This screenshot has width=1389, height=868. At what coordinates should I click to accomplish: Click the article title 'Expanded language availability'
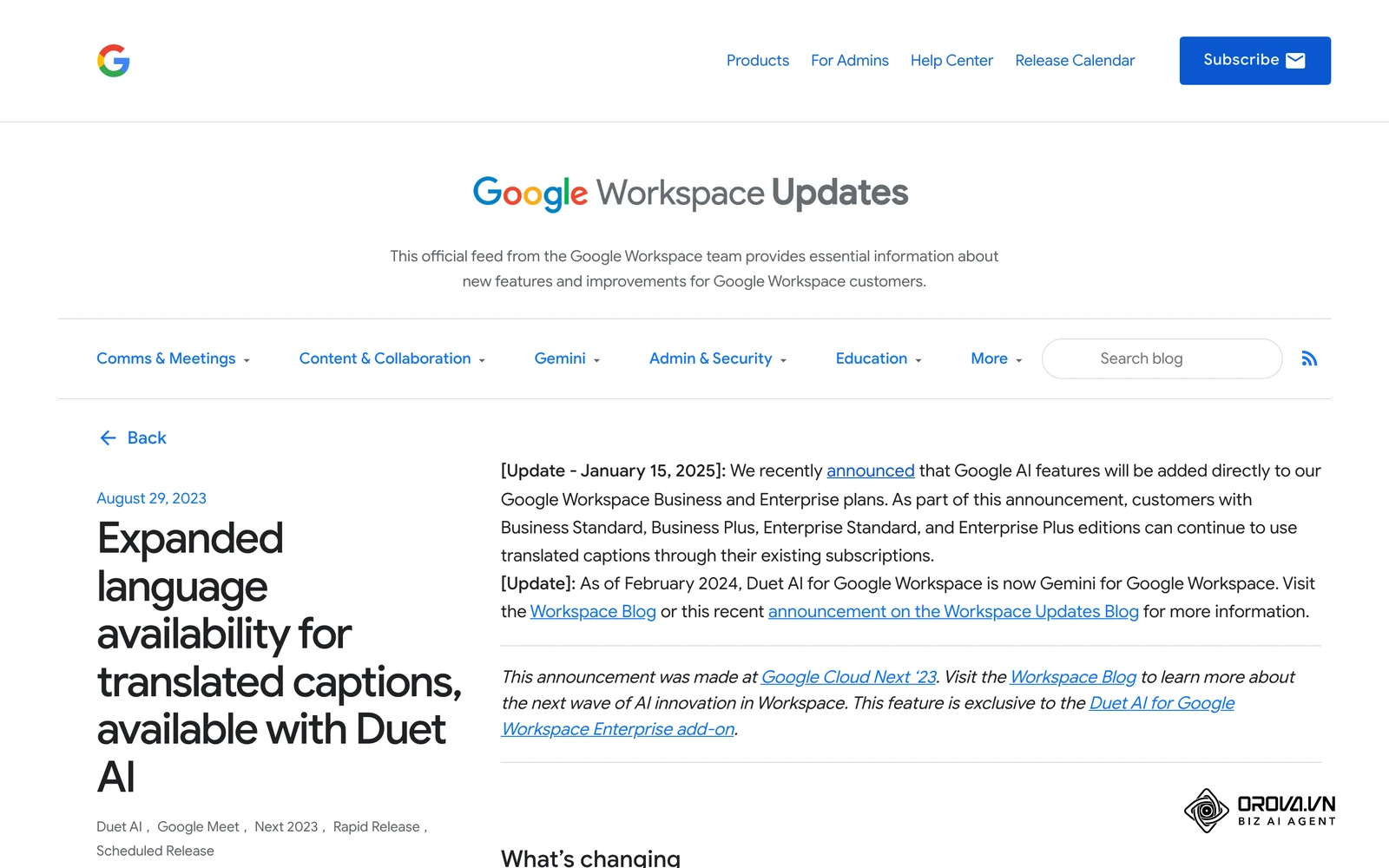click(280, 657)
